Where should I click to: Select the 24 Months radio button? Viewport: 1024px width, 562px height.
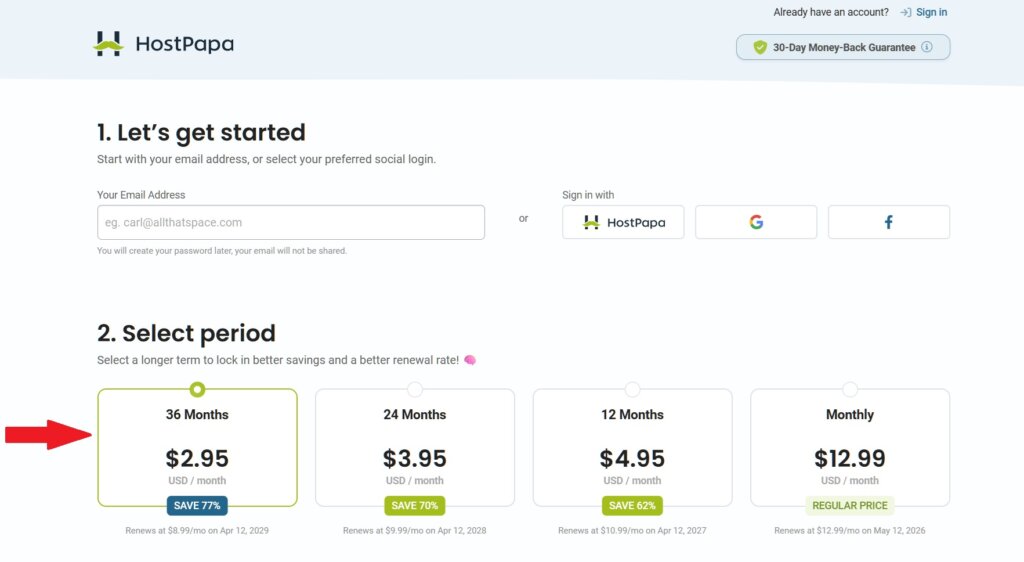click(415, 389)
